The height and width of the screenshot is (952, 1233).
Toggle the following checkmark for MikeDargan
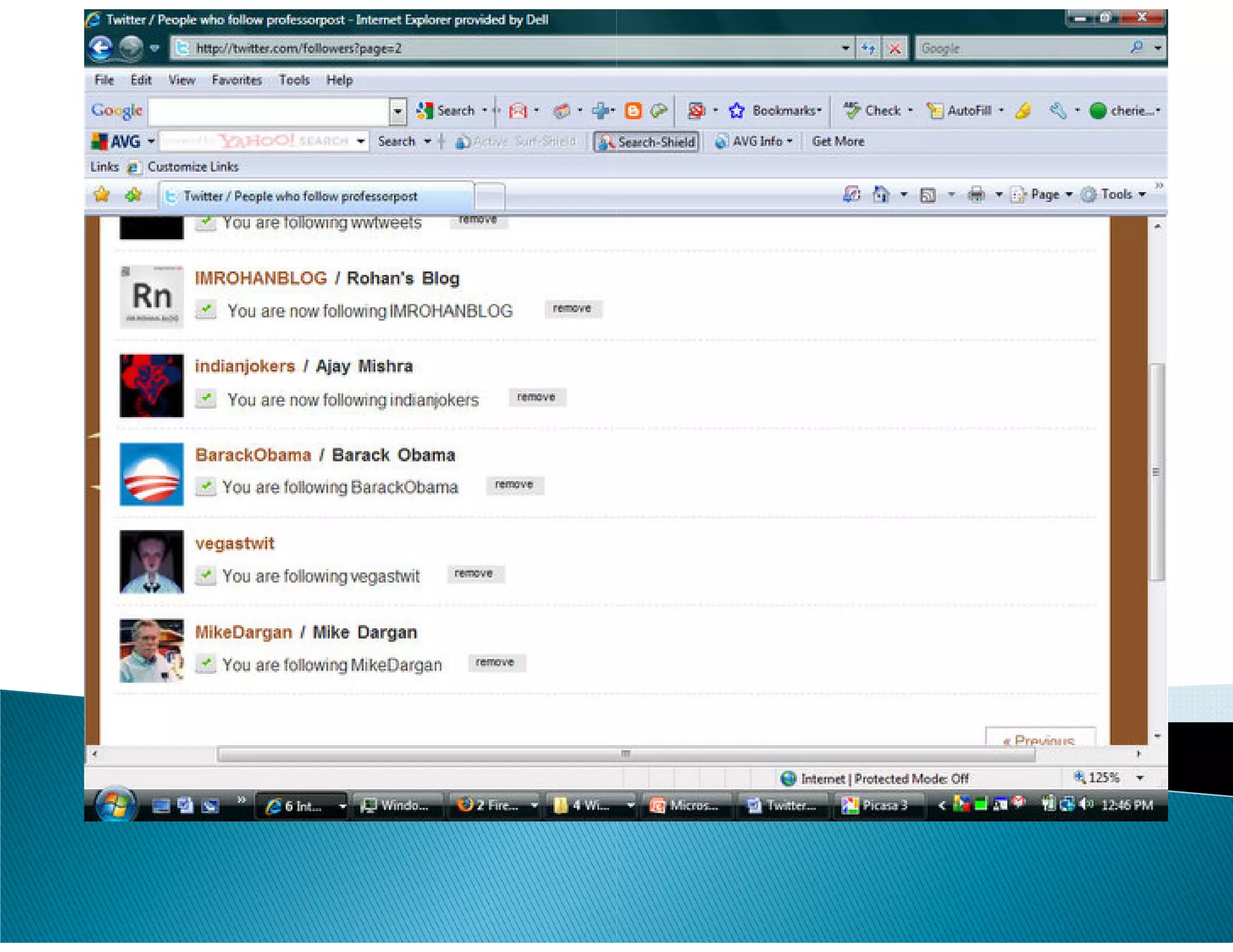206,664
